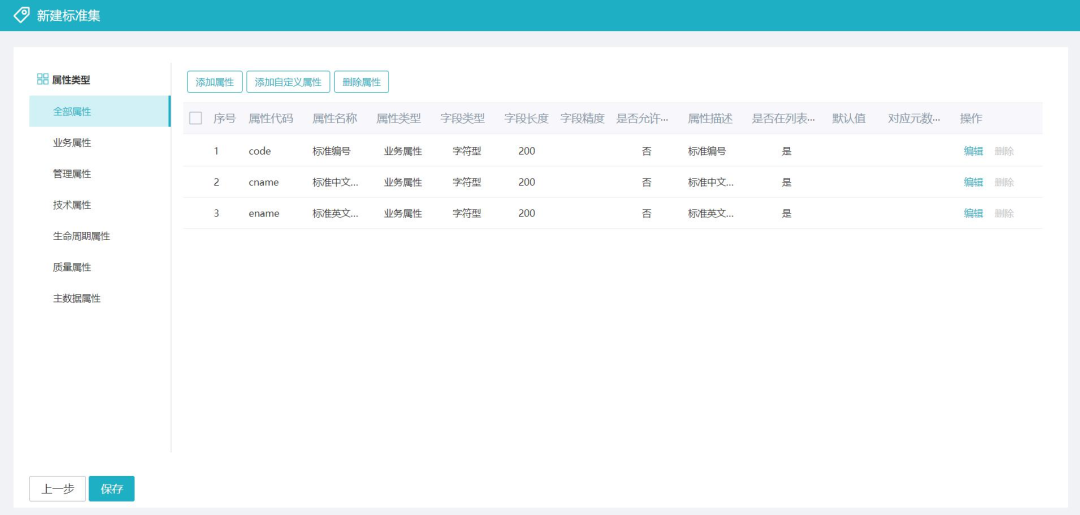Viewport: 1080px width, 515px height.
Task: Edit the cname attribute row
Action: [x=973, y=182]
